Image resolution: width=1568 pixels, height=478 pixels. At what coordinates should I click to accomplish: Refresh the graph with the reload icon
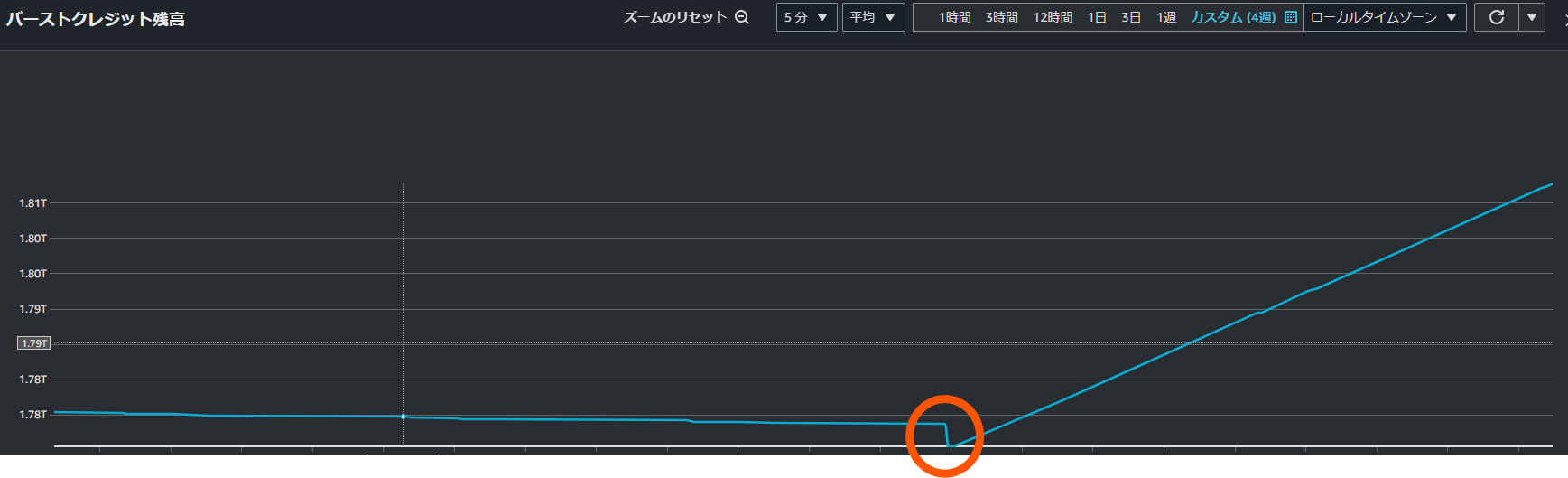pos(1496,17)
